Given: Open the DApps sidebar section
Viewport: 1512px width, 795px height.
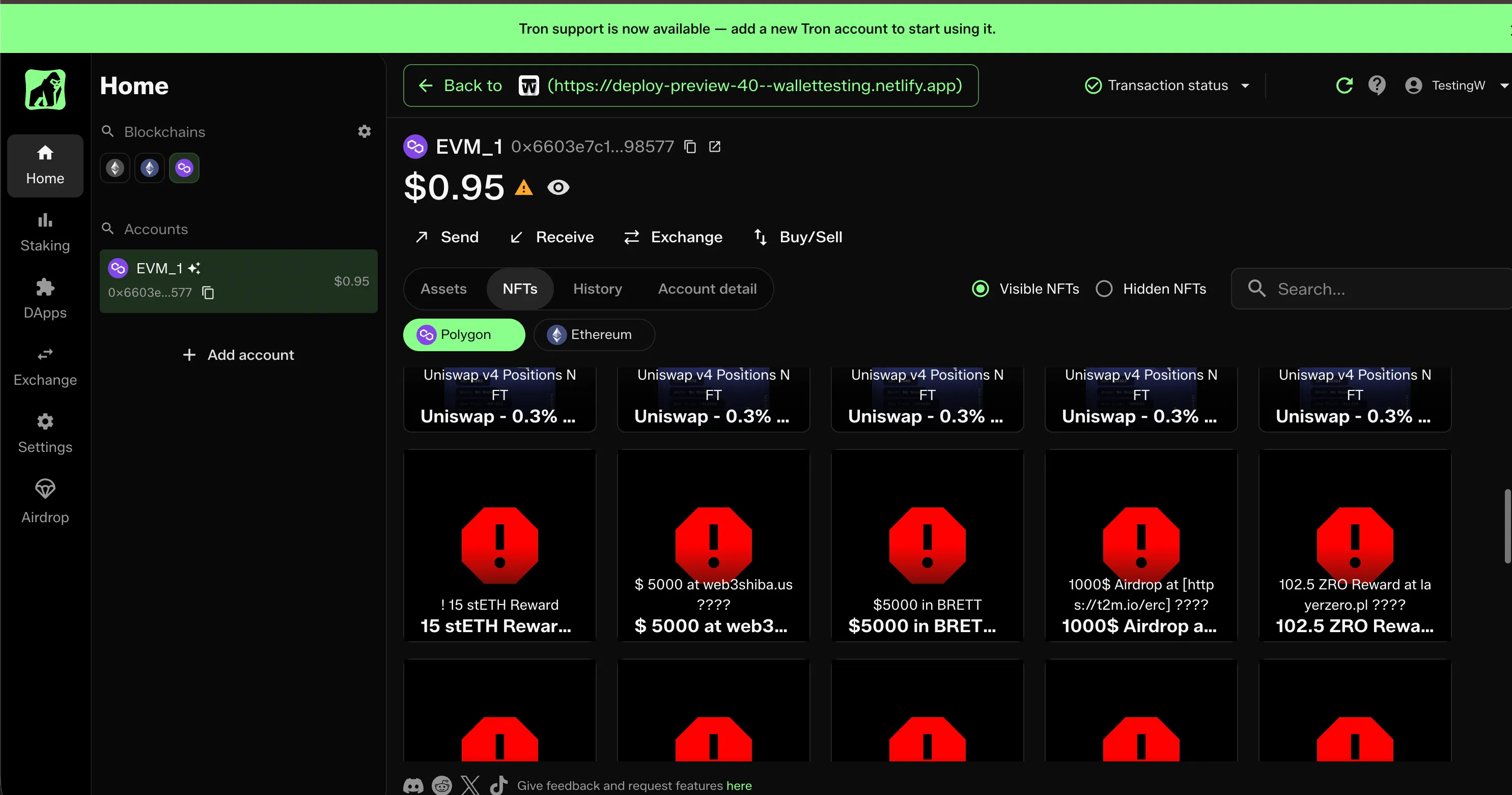Looking at the screenshot, I should coord(45,300).
